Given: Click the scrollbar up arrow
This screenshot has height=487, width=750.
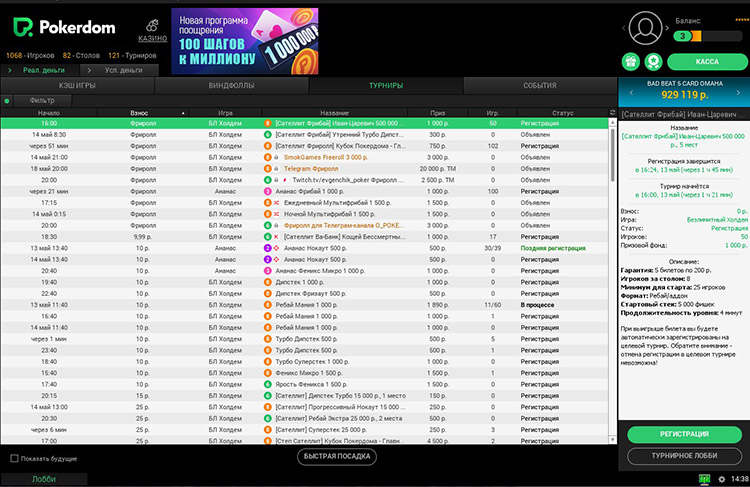Looking at the screenshot, I should [613, 122].
